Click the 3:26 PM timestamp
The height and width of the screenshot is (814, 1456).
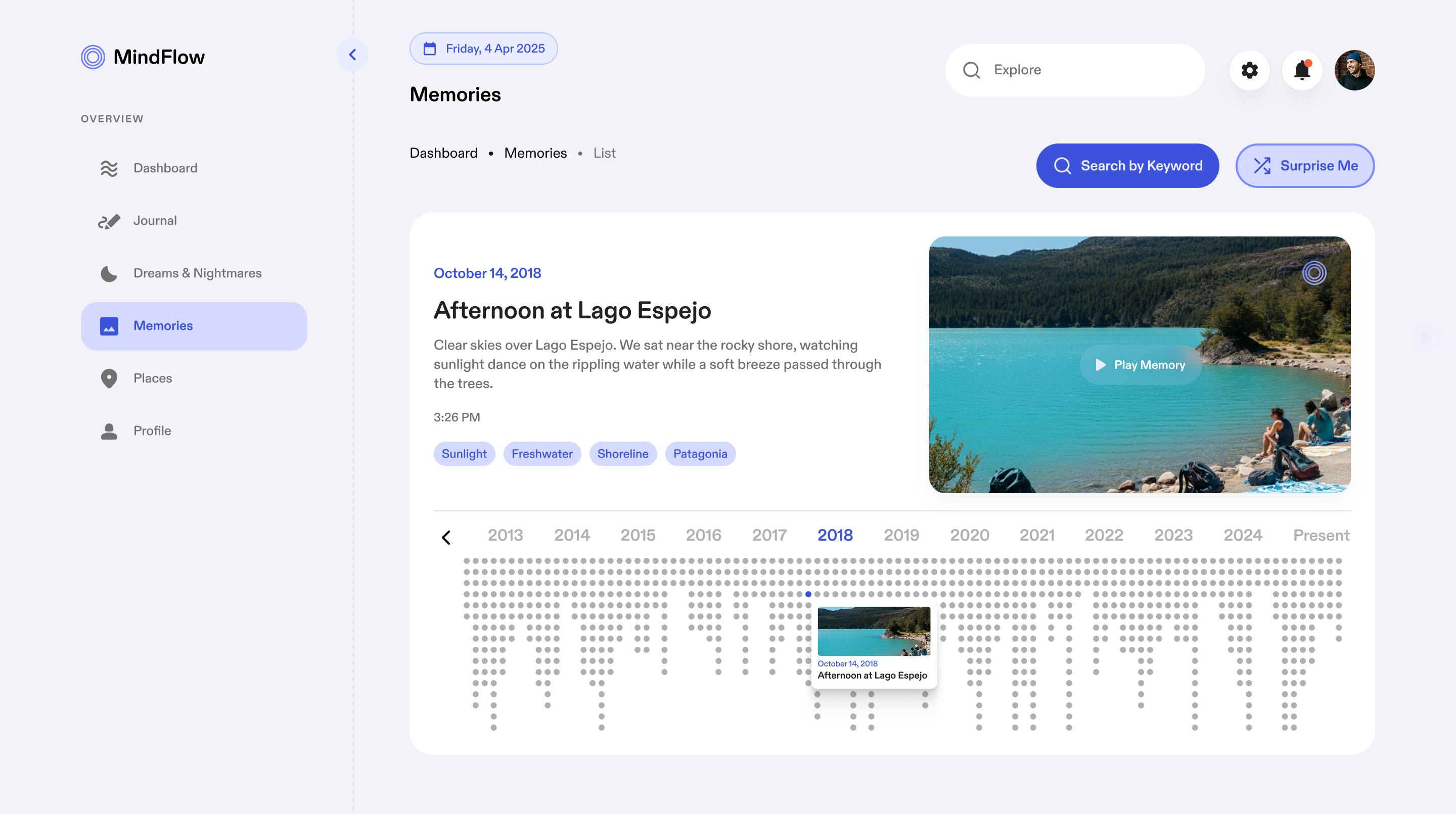point(457,417)
